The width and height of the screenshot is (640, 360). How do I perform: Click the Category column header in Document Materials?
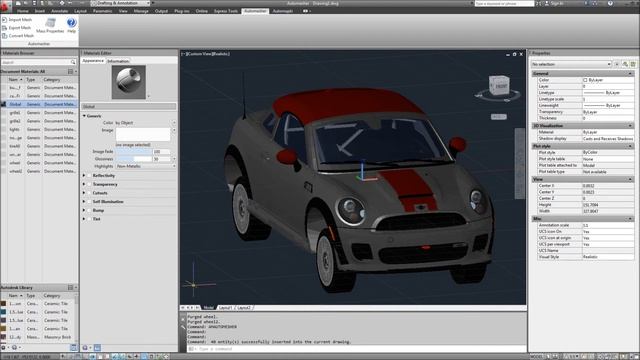click(x=52, y=80)
